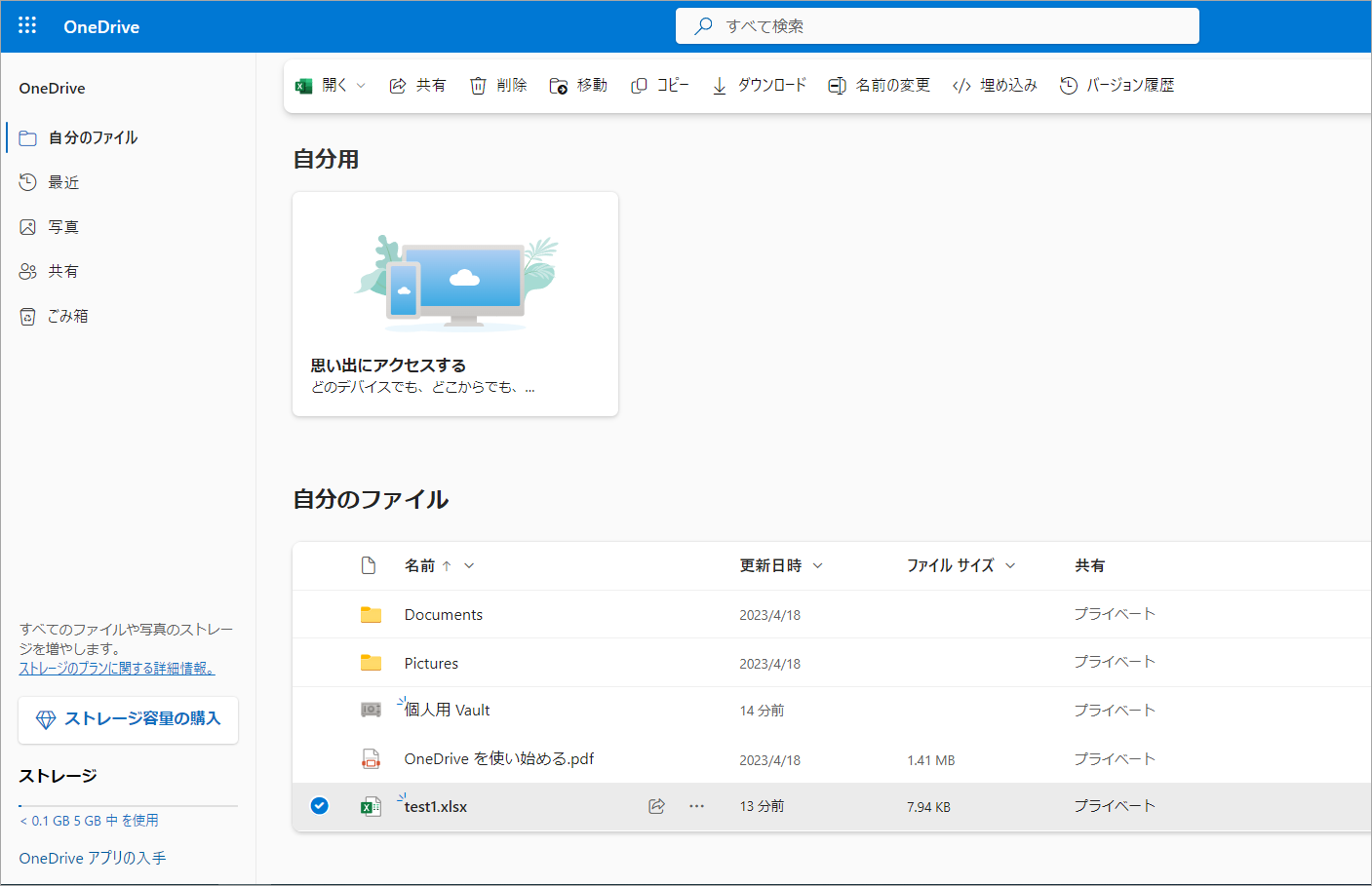Uncheck the test1.xlsx selection checkbox
Image resolution: width=1372 pixels, height=886 pixels.
click(319, 806)
